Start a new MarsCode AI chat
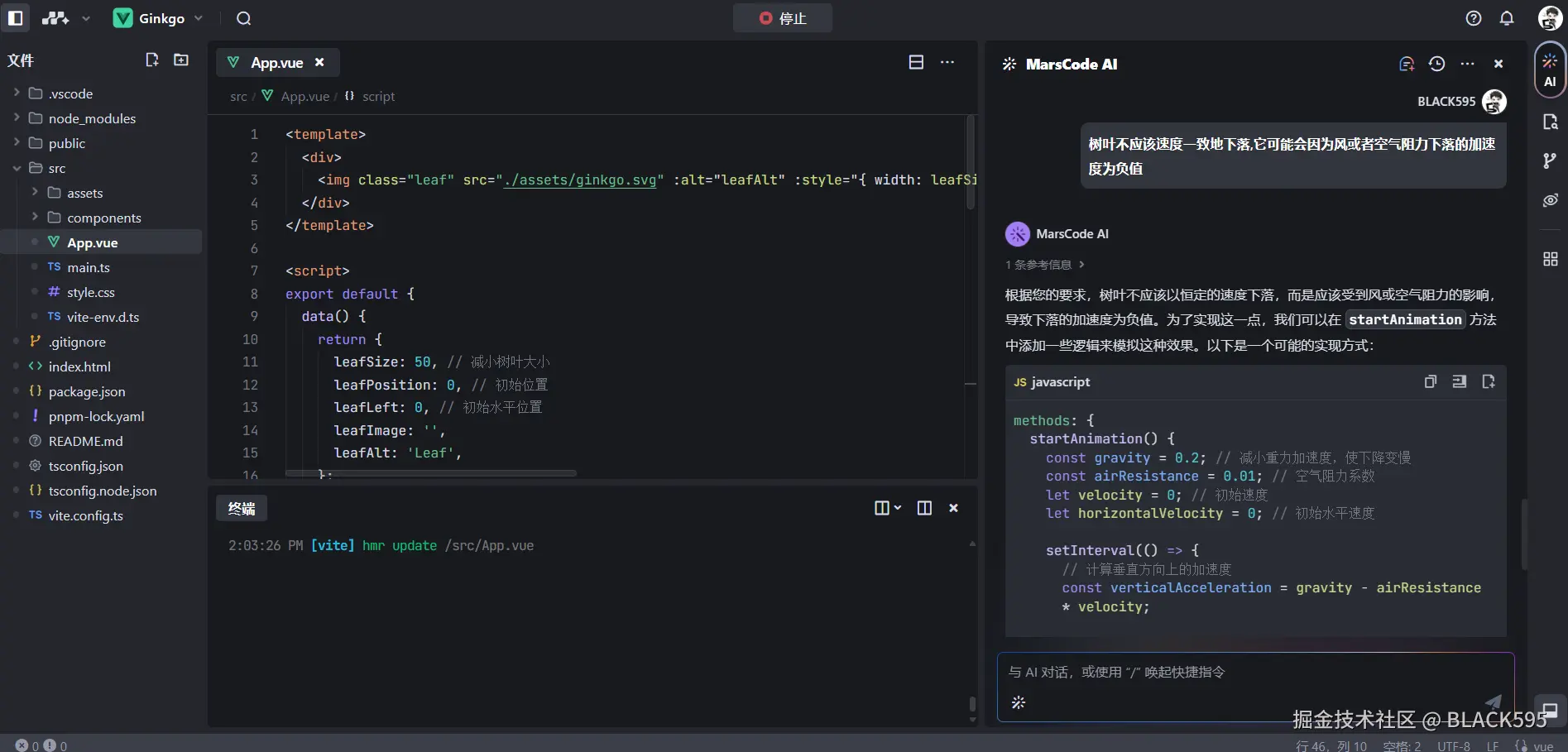 (1407, 64)
